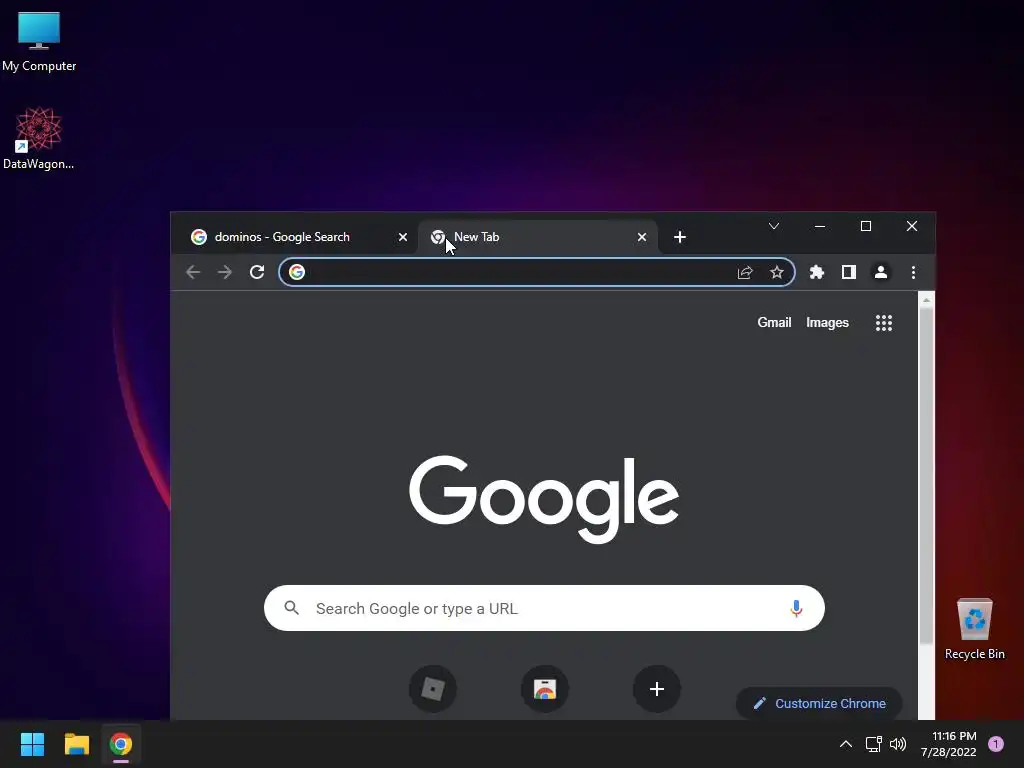
Task: Select the New Tab tab
Action: 537,237
